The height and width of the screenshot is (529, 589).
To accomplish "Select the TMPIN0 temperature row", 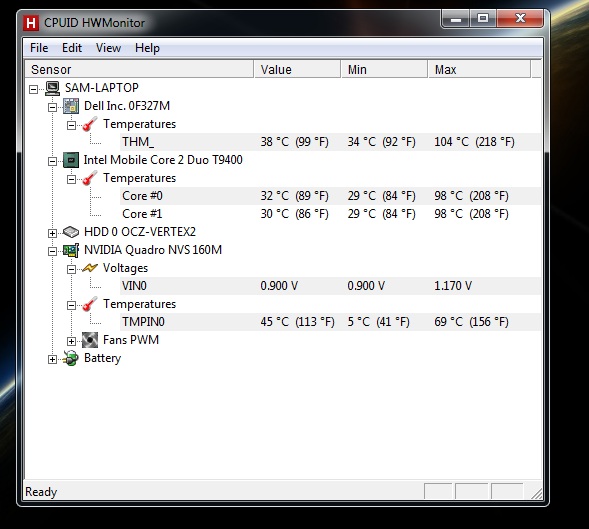I will pyautogui.click(x=331, y=322).
